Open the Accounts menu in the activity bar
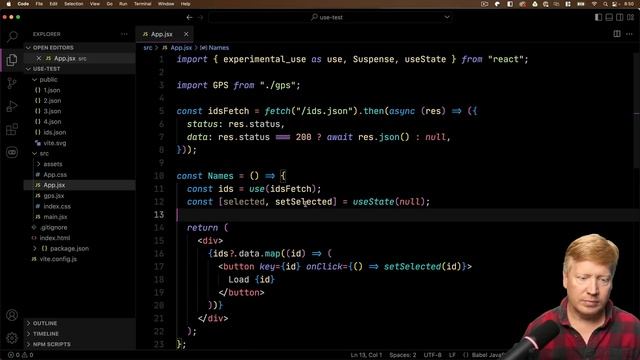Image resolution: width=640 pixels, height=360 pixels. click(12, 315)
